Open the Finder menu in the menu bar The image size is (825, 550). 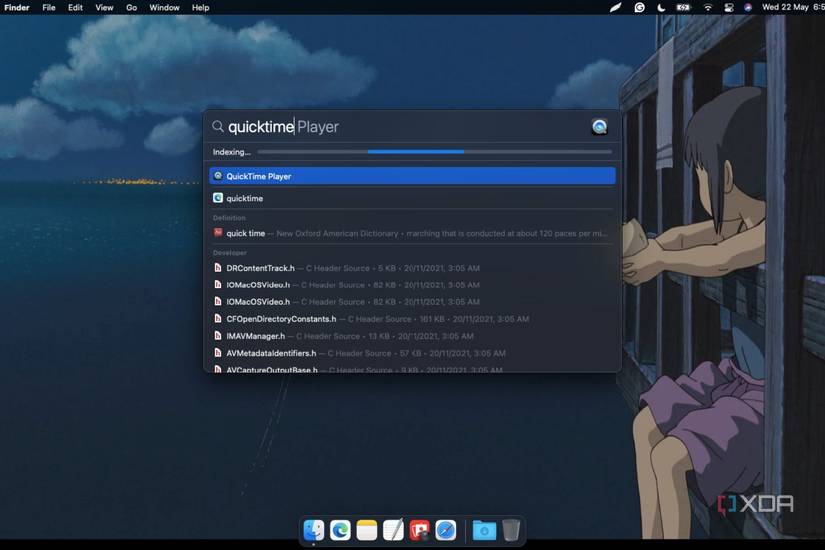coord(17,7)
